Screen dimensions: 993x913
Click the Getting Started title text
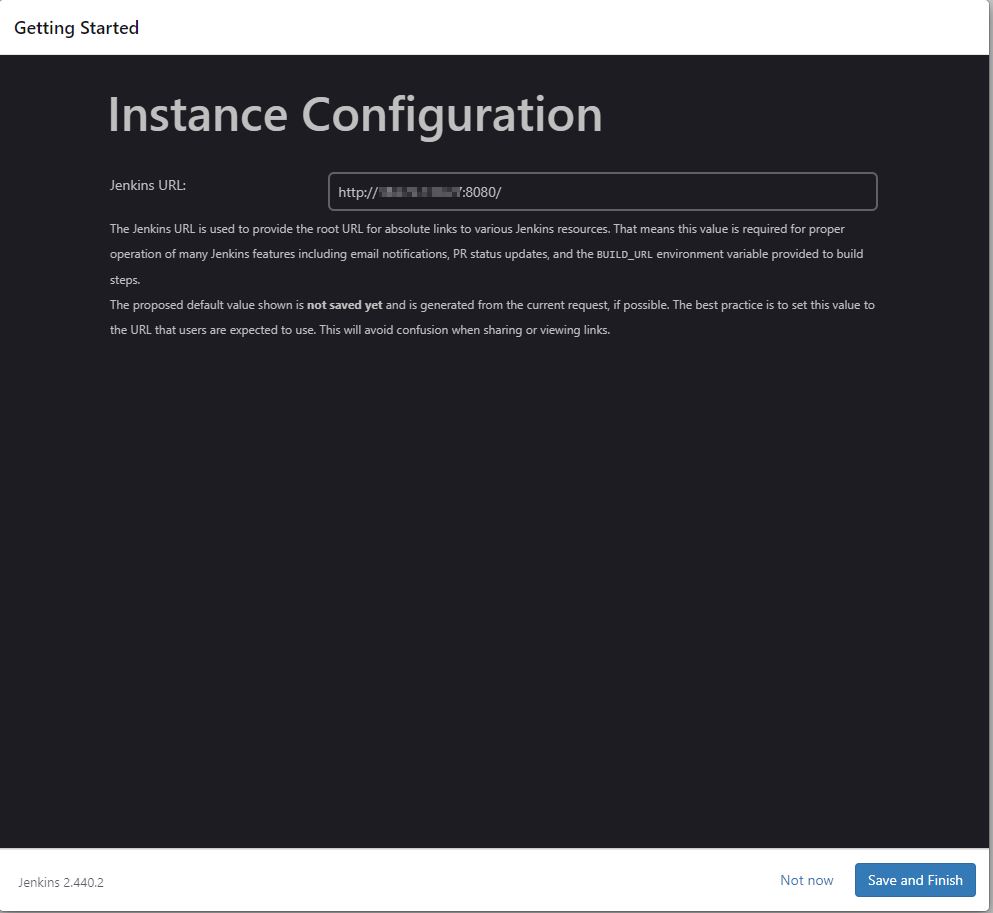77,28
